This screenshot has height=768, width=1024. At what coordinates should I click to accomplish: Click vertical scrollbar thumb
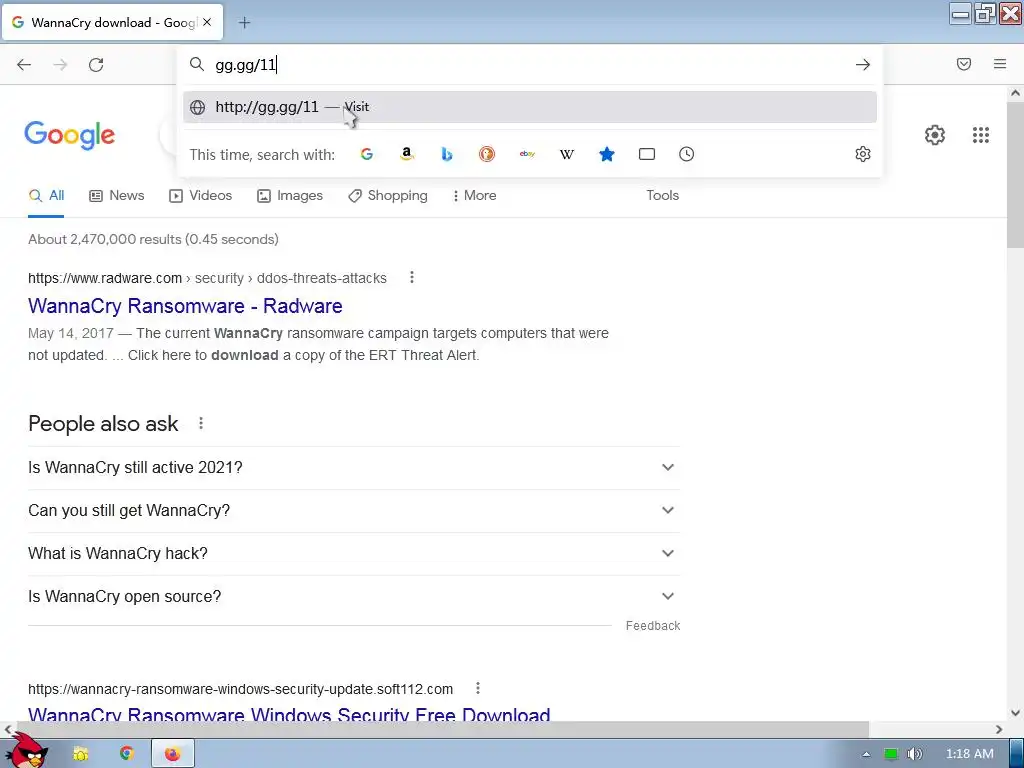pos(1015,175)
